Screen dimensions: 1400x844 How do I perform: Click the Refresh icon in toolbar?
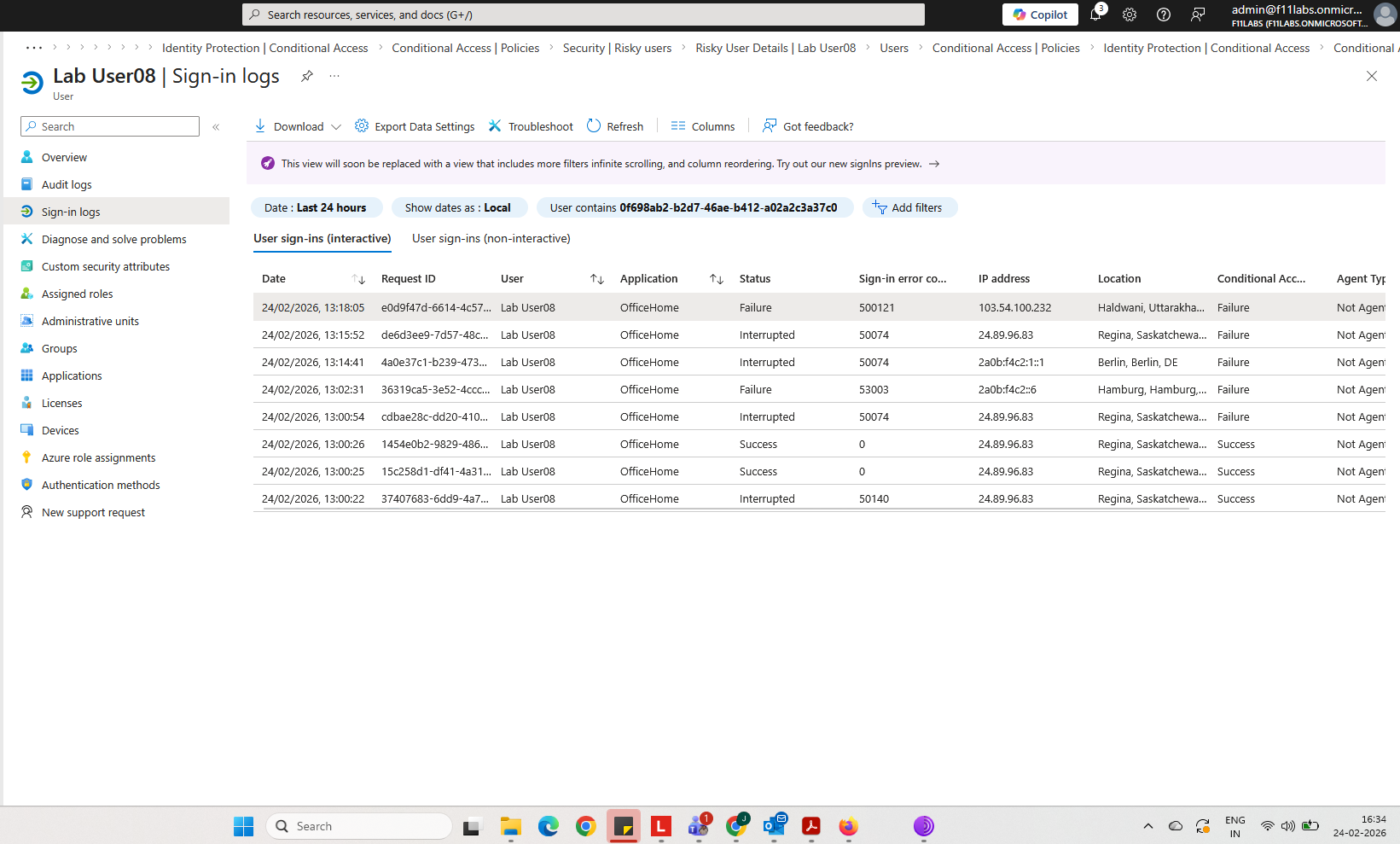pyautogui.click(x=594, y=126)
